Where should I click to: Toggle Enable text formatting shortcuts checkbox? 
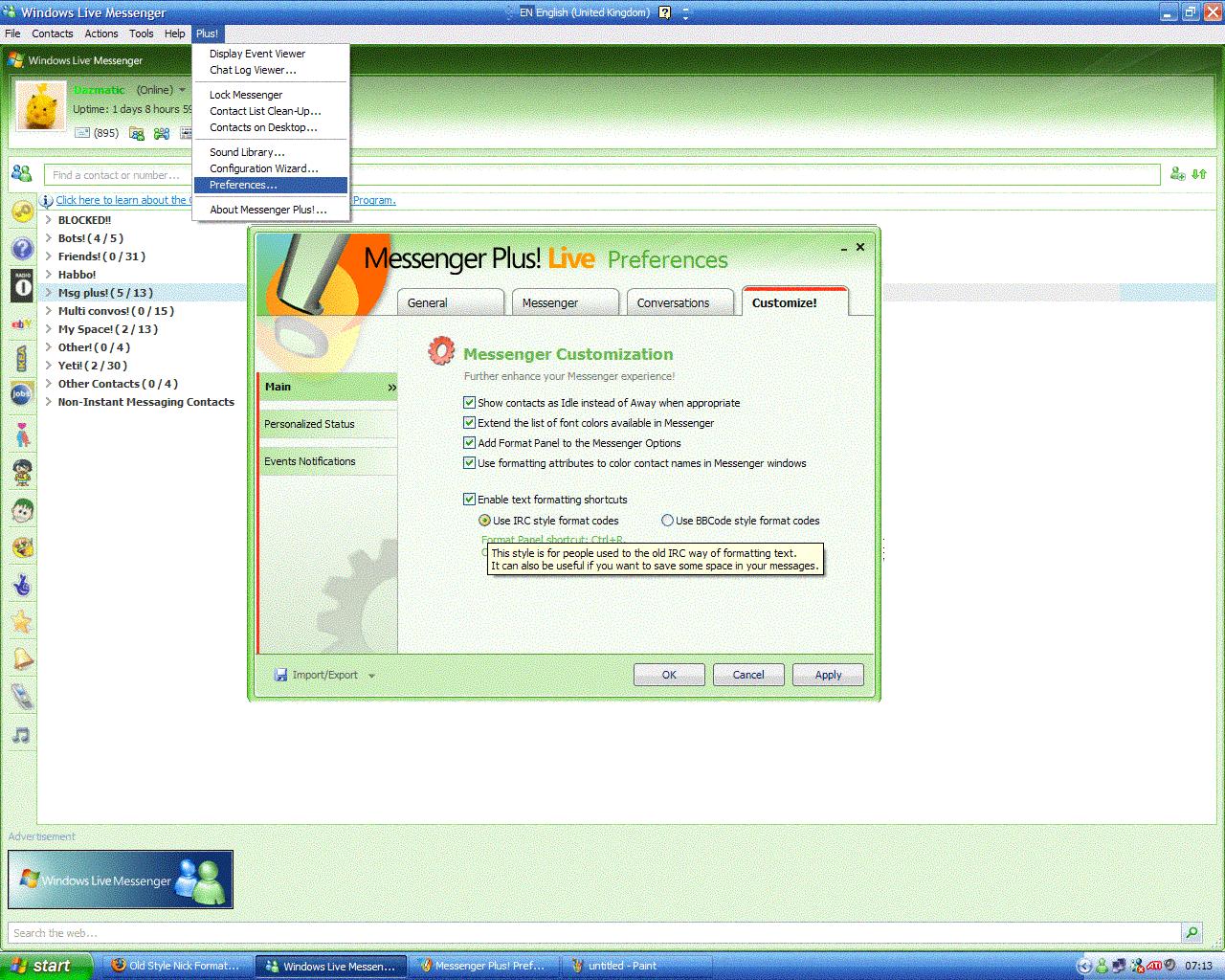coord(469,500)
